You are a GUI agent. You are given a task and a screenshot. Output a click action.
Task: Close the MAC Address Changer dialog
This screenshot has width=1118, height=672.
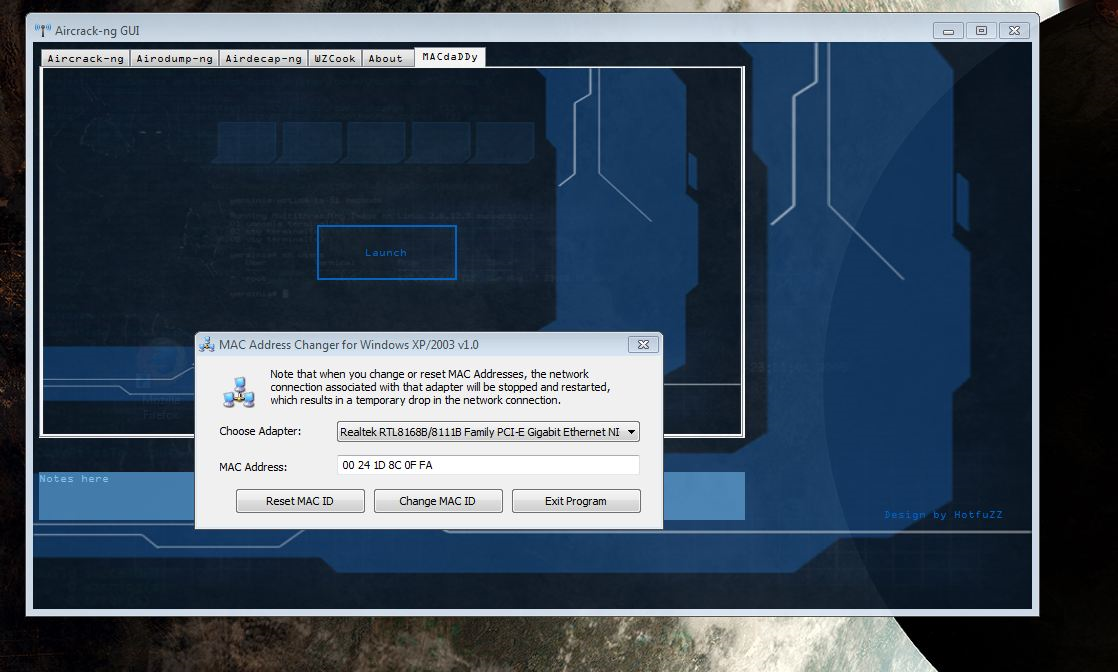tap(644, 345)
